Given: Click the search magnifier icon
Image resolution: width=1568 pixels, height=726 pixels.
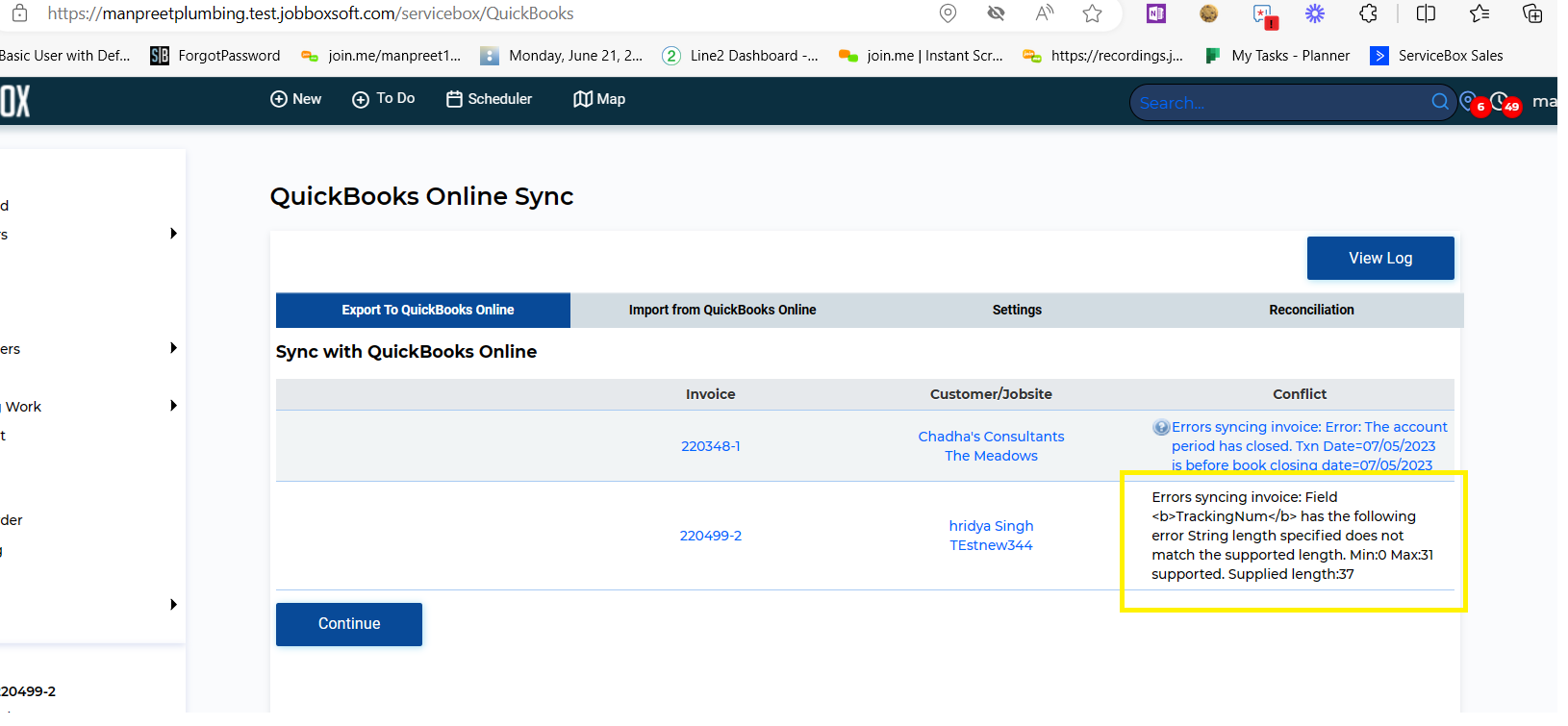Looking at the screenshot, I should [x=1440, y=101].
